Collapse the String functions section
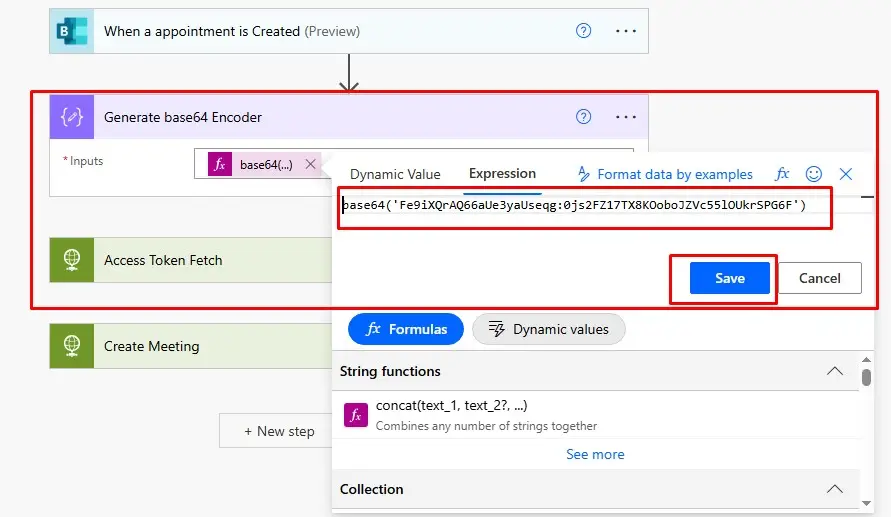This screenshot has height=517, width=891. point(834,371)
